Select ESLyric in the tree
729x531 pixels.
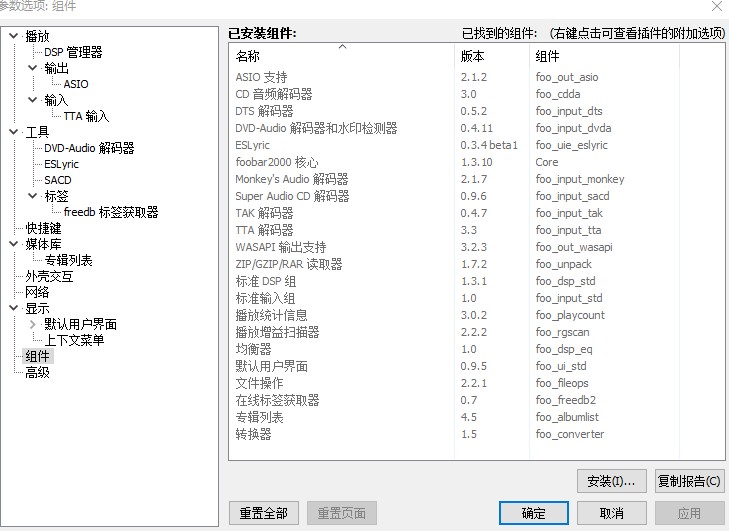coord(61,164)
